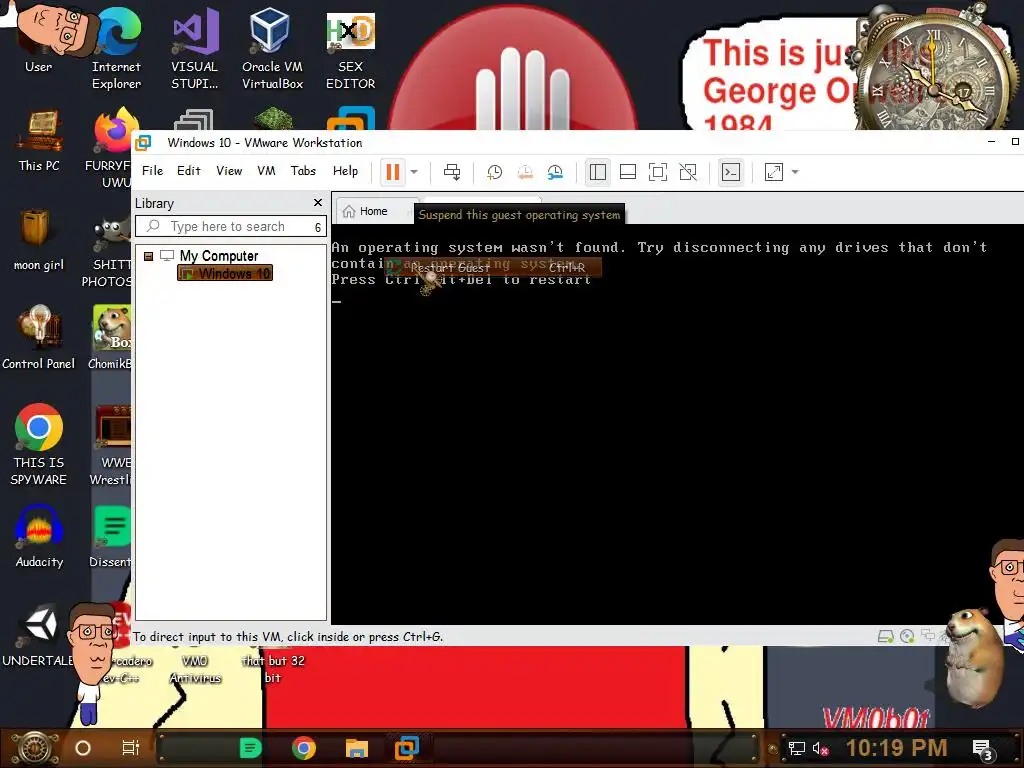Screen dimensions: 1024x768
Task: Open the moon girl desktop icon
Action: pos(39,239)
